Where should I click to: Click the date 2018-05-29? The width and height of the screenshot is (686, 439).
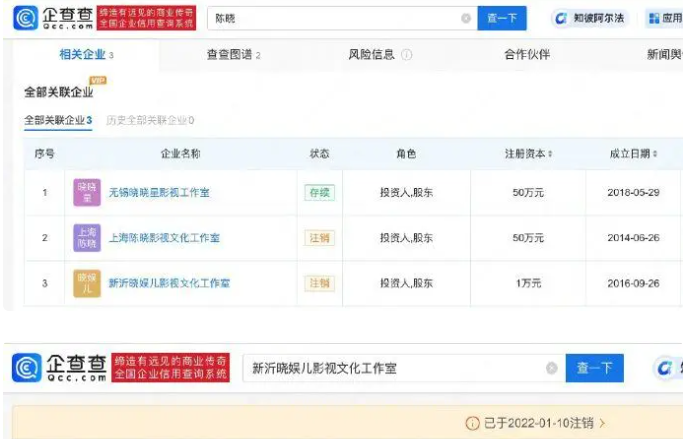tap(633, 193)
